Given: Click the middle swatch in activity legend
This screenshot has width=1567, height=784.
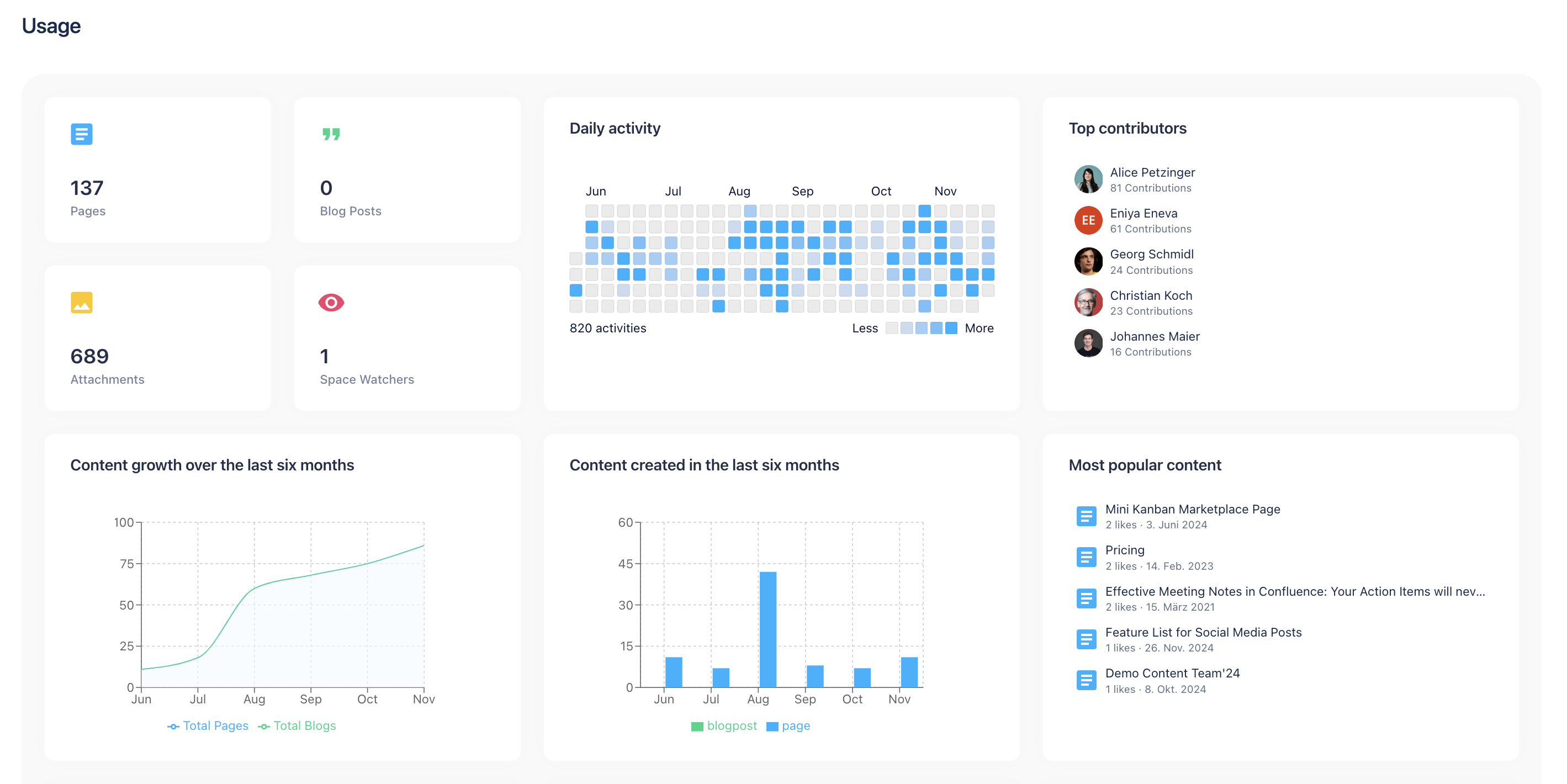Looking at the screenshot, I should (x=922, y=328).
